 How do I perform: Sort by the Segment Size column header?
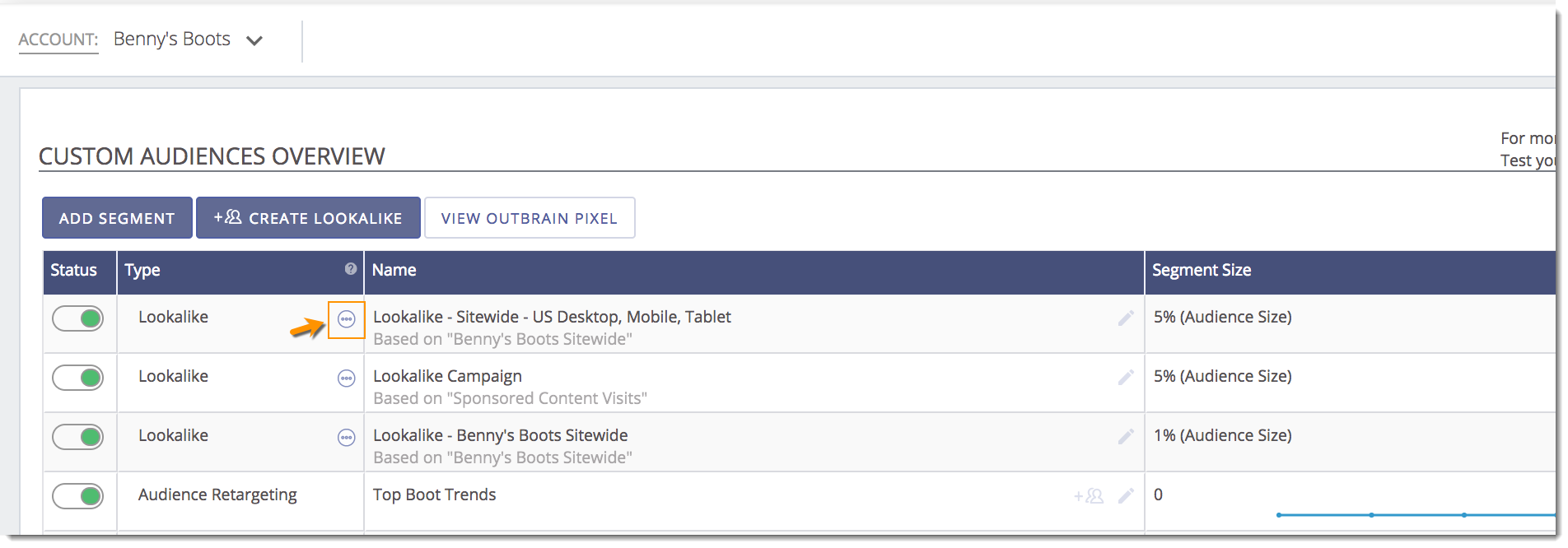(1201, 270)
